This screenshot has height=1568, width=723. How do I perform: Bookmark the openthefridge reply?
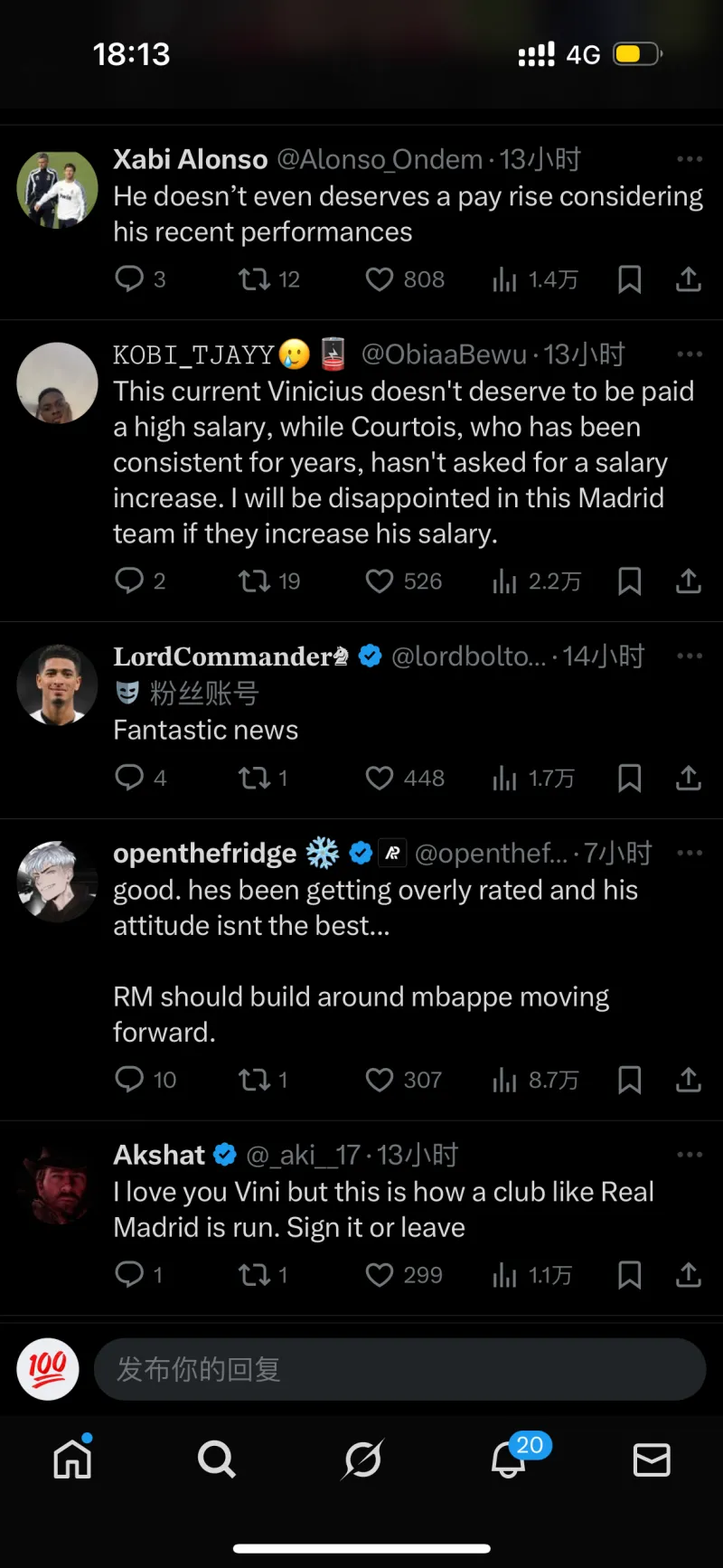point(629,1080)
